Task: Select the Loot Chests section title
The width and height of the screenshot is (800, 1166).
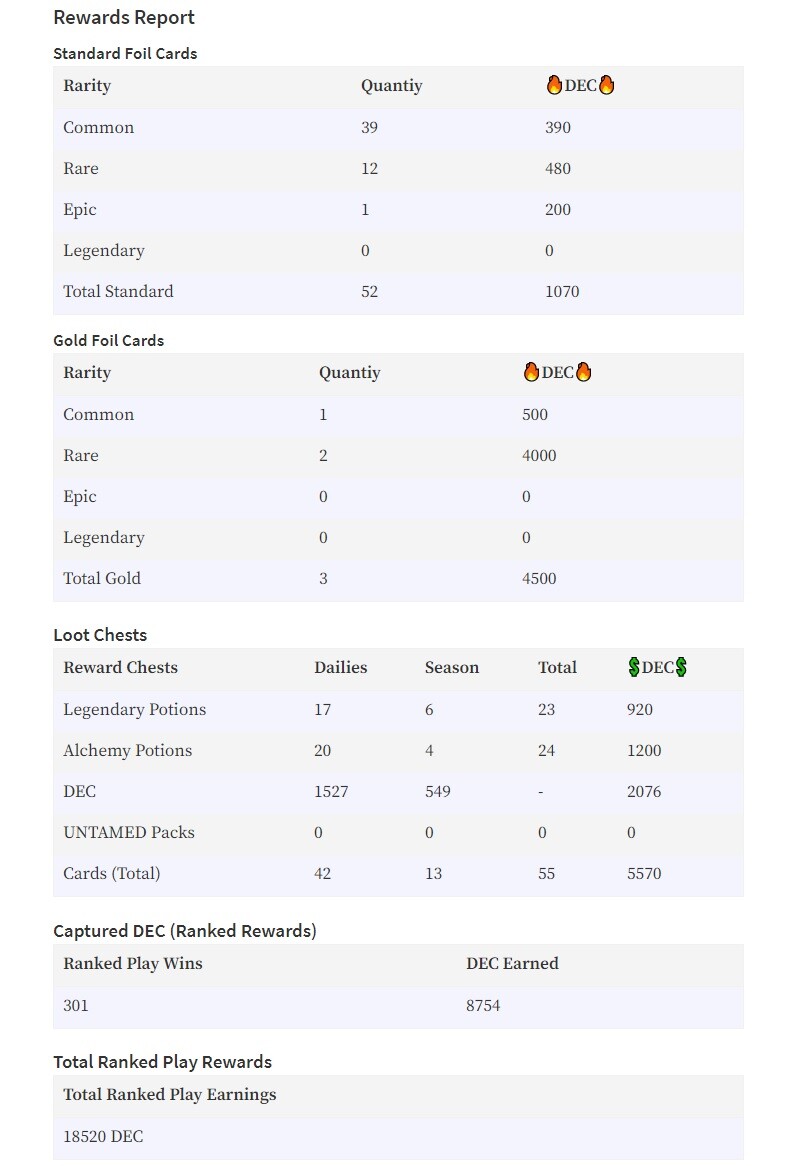Action: tap(100, 635)
